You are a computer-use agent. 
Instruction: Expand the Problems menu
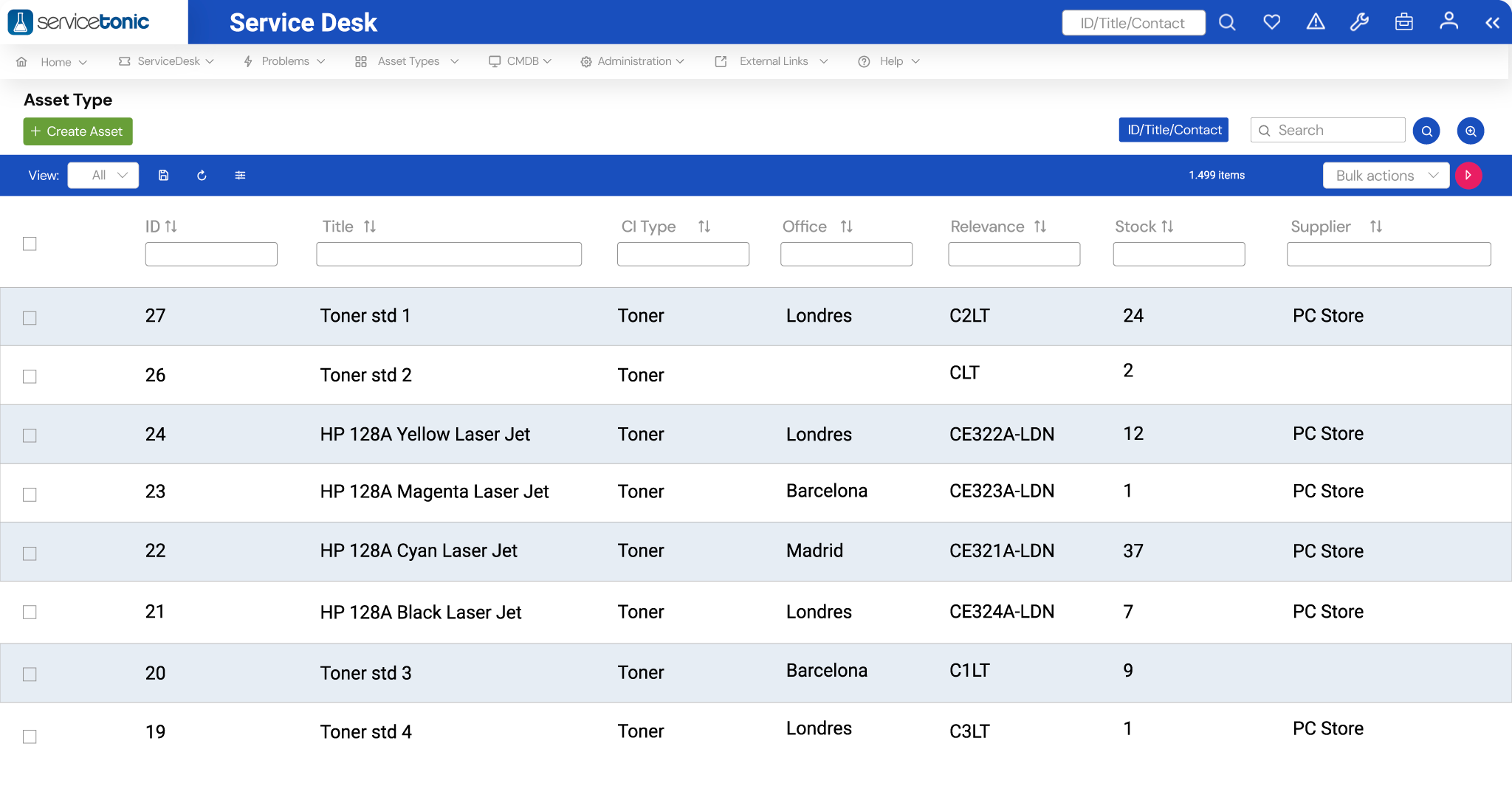click(284, 61)
